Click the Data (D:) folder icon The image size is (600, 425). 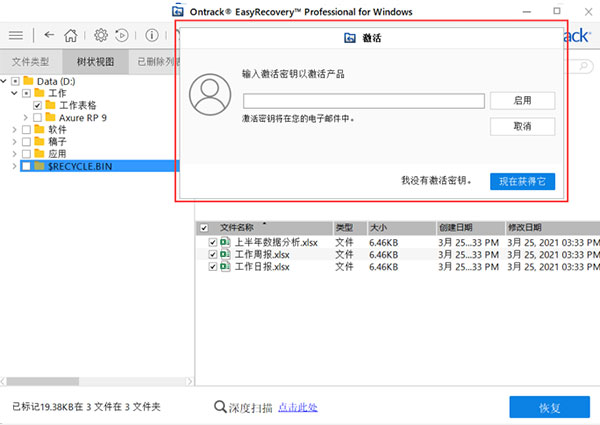28,81
